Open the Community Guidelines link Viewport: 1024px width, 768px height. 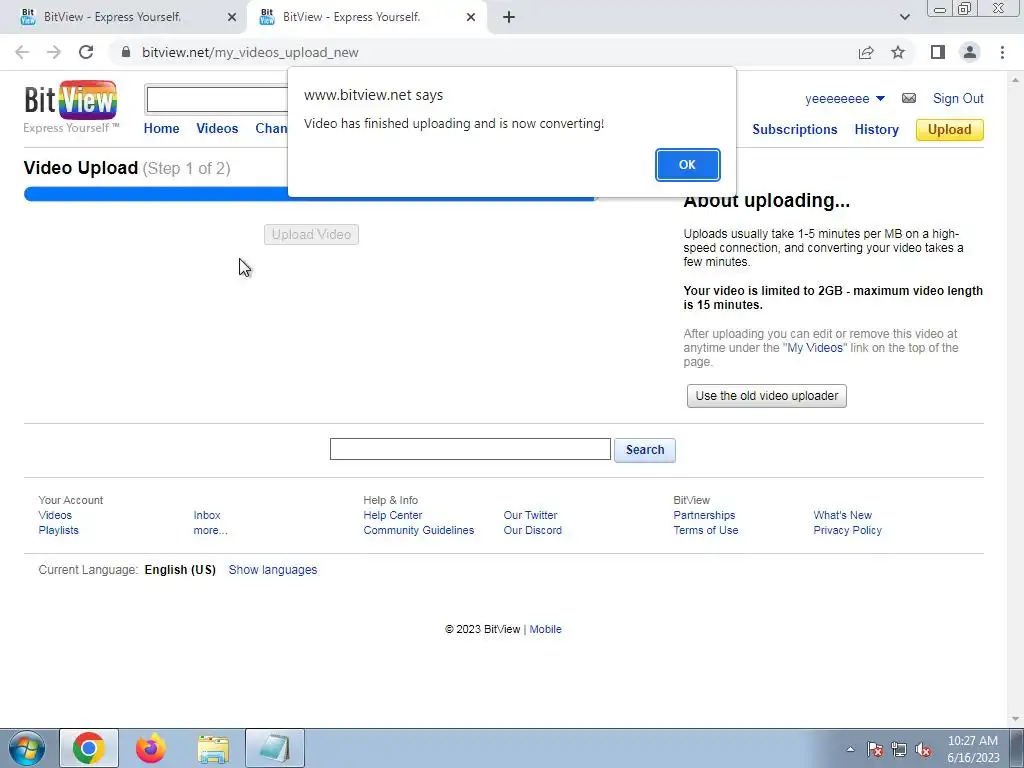419,530
